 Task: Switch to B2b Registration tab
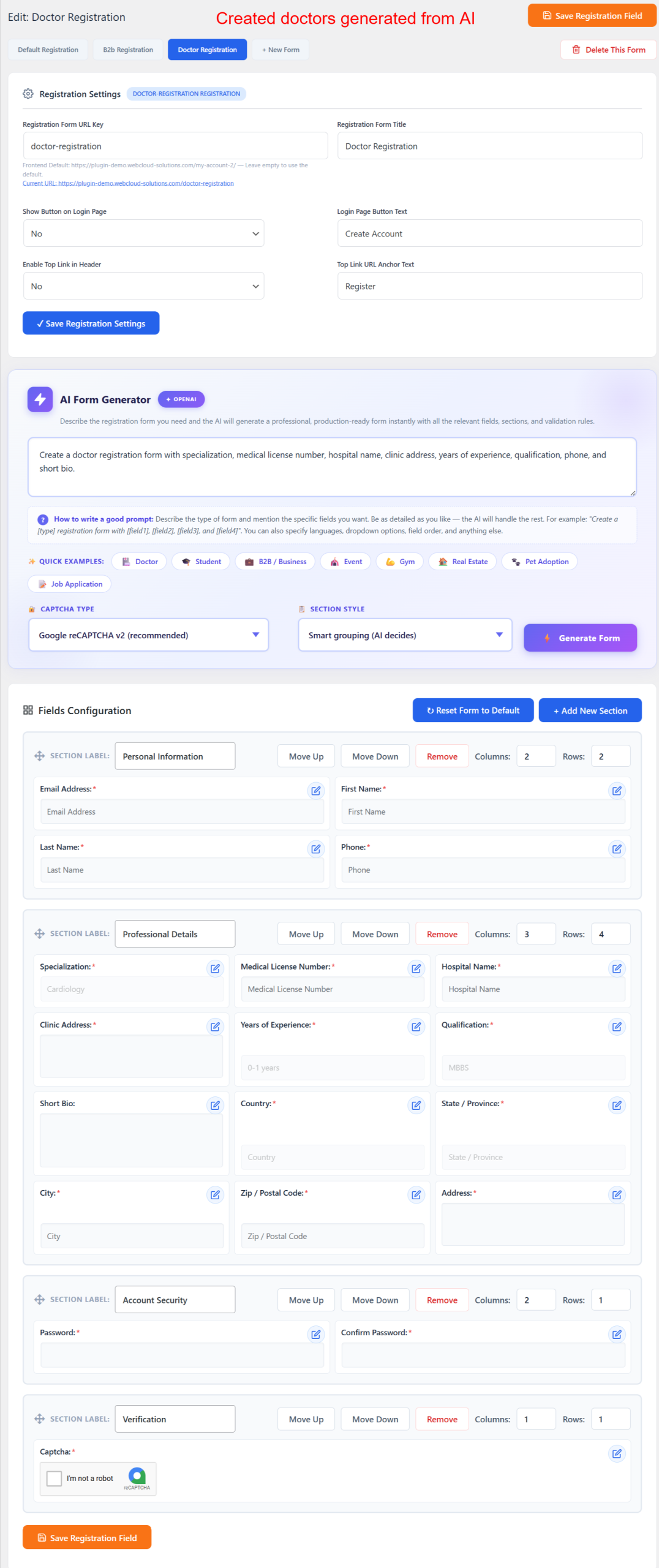128,50
